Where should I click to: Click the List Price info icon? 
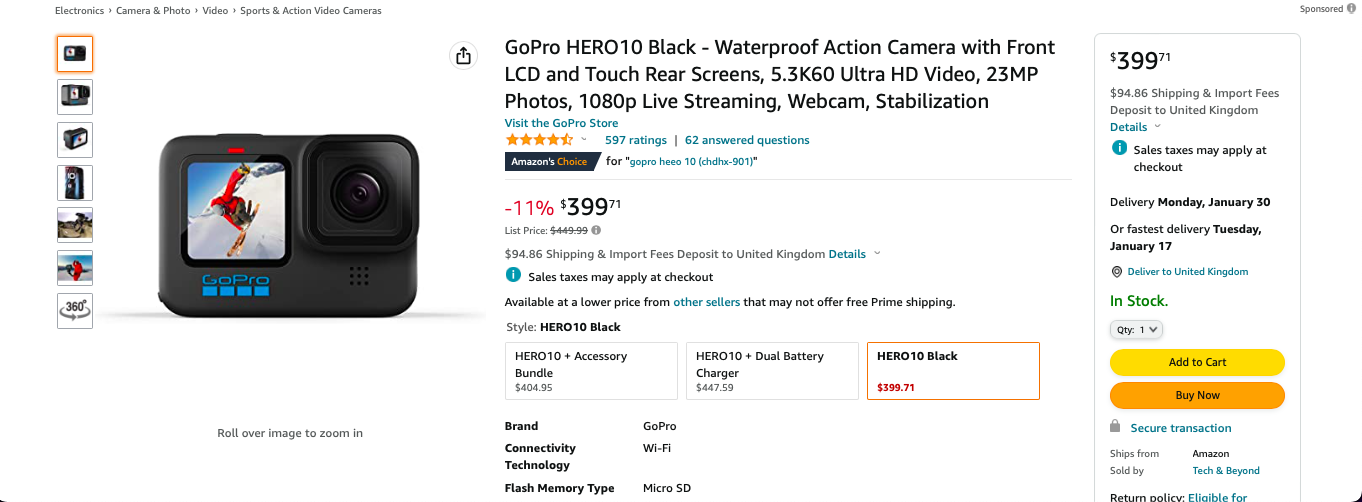[596, 230]
